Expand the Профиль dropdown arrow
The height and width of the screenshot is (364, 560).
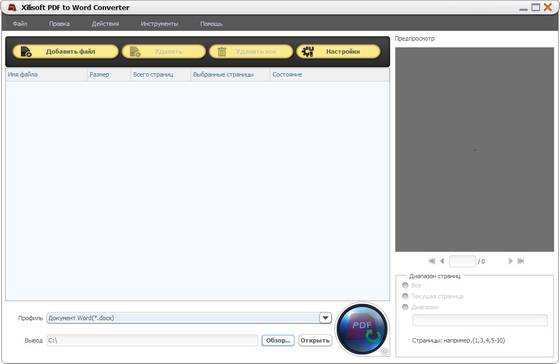tap(325, 318)
